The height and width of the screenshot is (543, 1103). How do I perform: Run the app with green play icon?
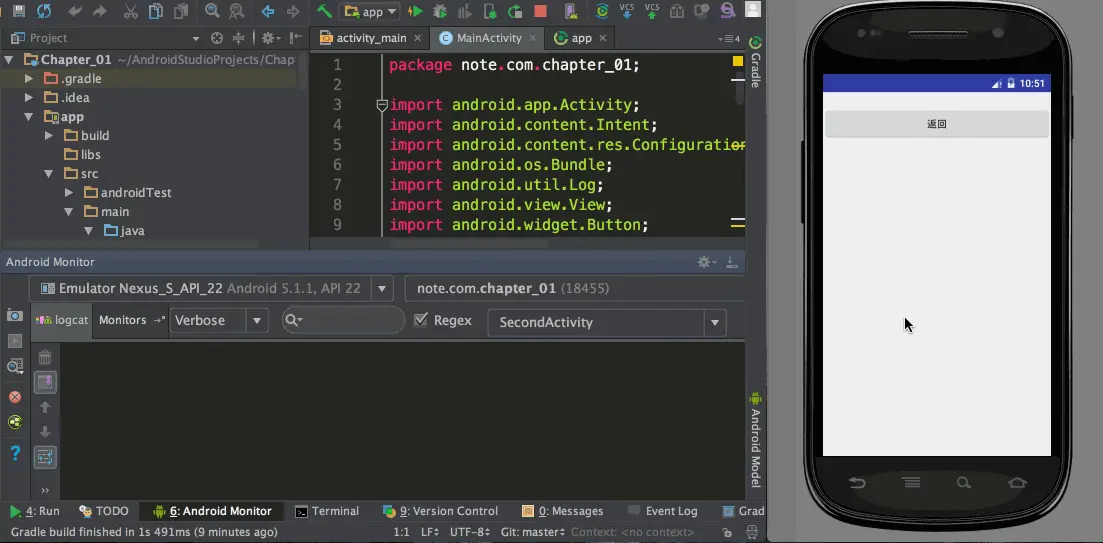pos(415,11)
